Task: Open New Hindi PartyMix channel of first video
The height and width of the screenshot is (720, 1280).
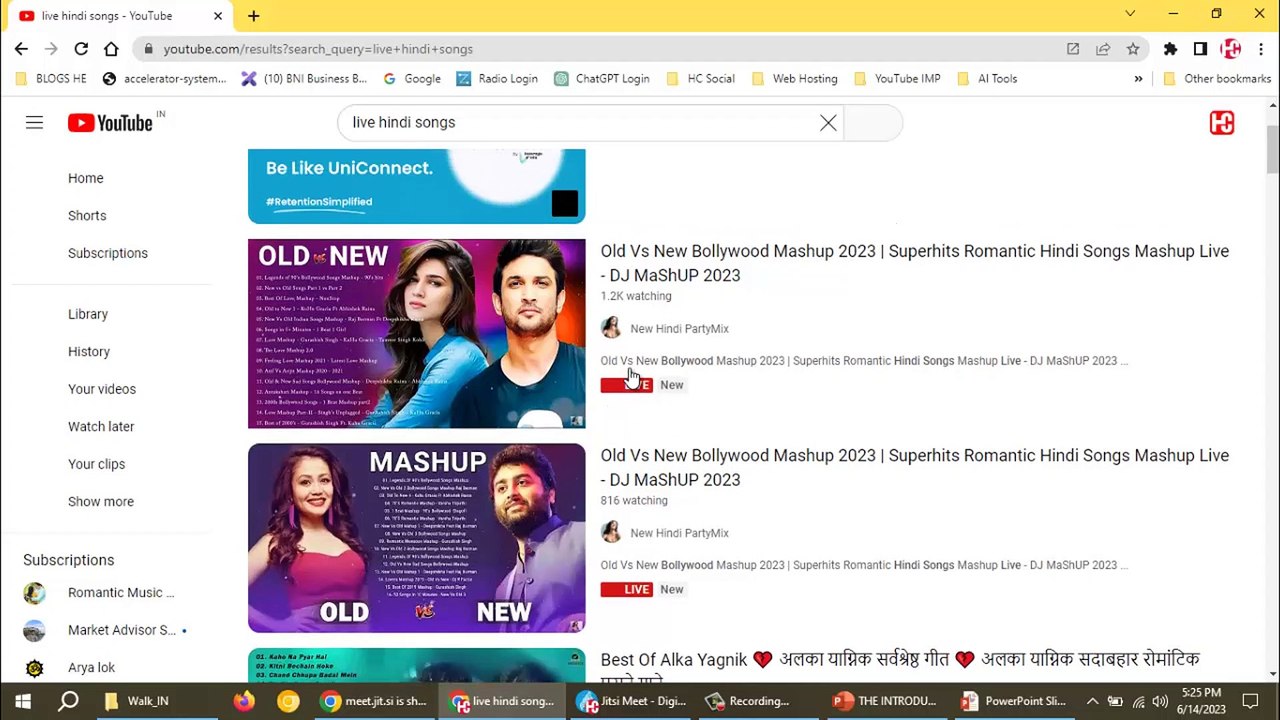Action: pyautogui.click(x=679, y=329)
